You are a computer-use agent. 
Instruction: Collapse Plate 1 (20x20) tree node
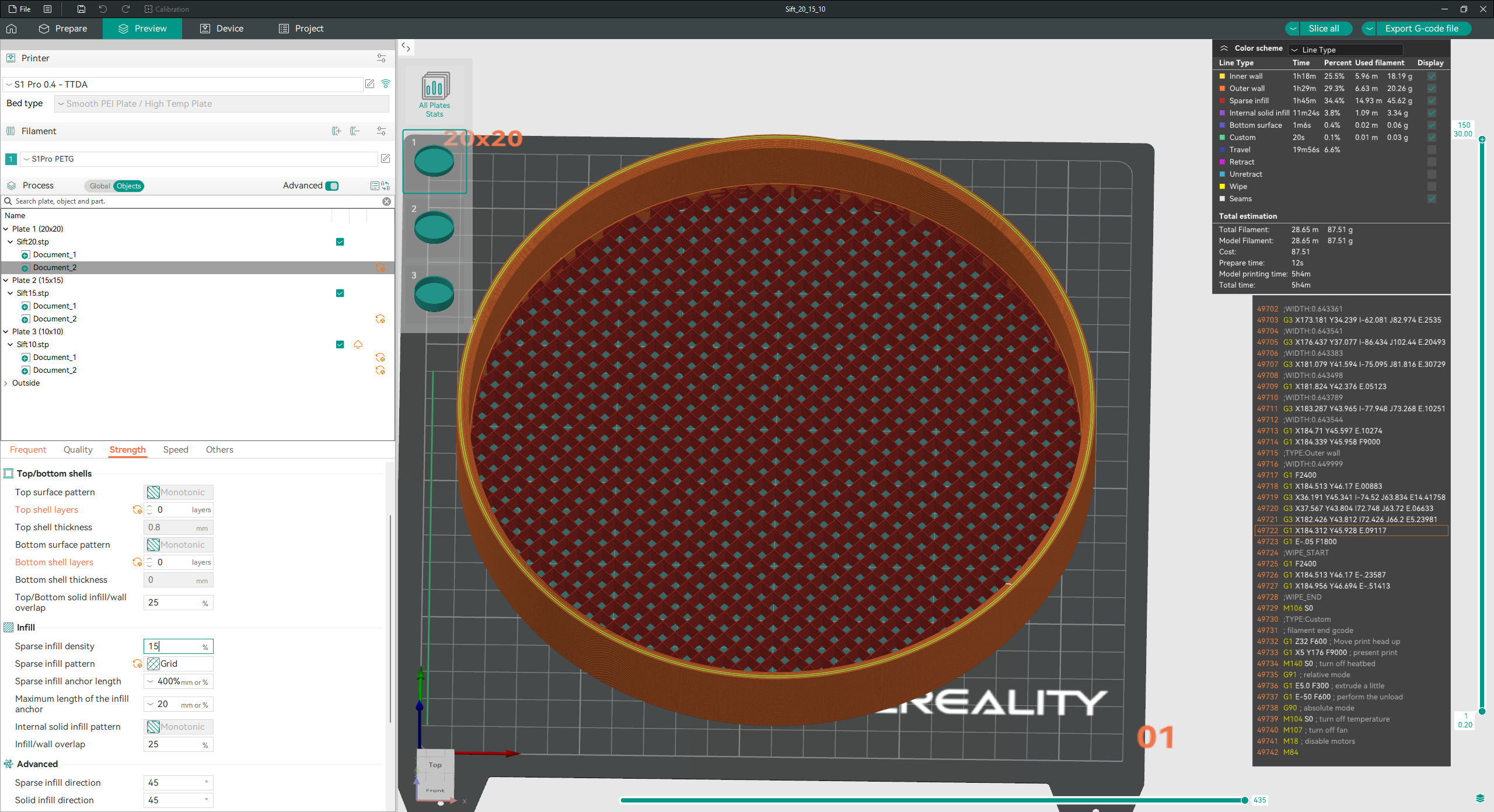click(6, 229)
